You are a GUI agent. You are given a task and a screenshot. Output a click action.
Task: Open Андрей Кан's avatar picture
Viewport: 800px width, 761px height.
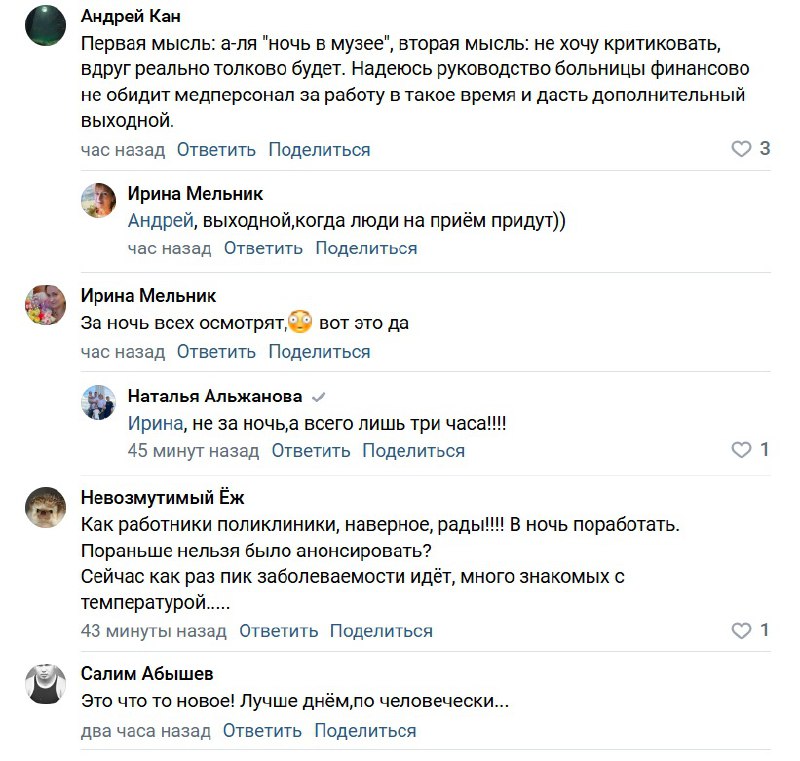click(44, 24)
